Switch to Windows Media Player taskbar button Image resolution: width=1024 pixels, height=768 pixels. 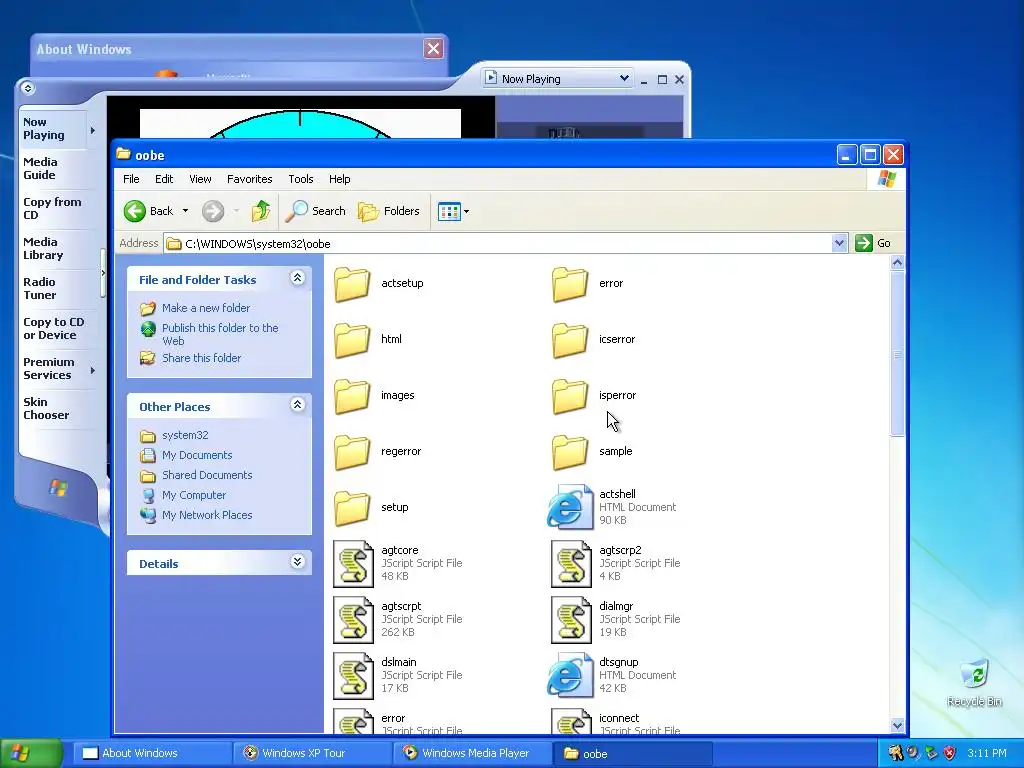pyautogui.click(x=473, y=754)
